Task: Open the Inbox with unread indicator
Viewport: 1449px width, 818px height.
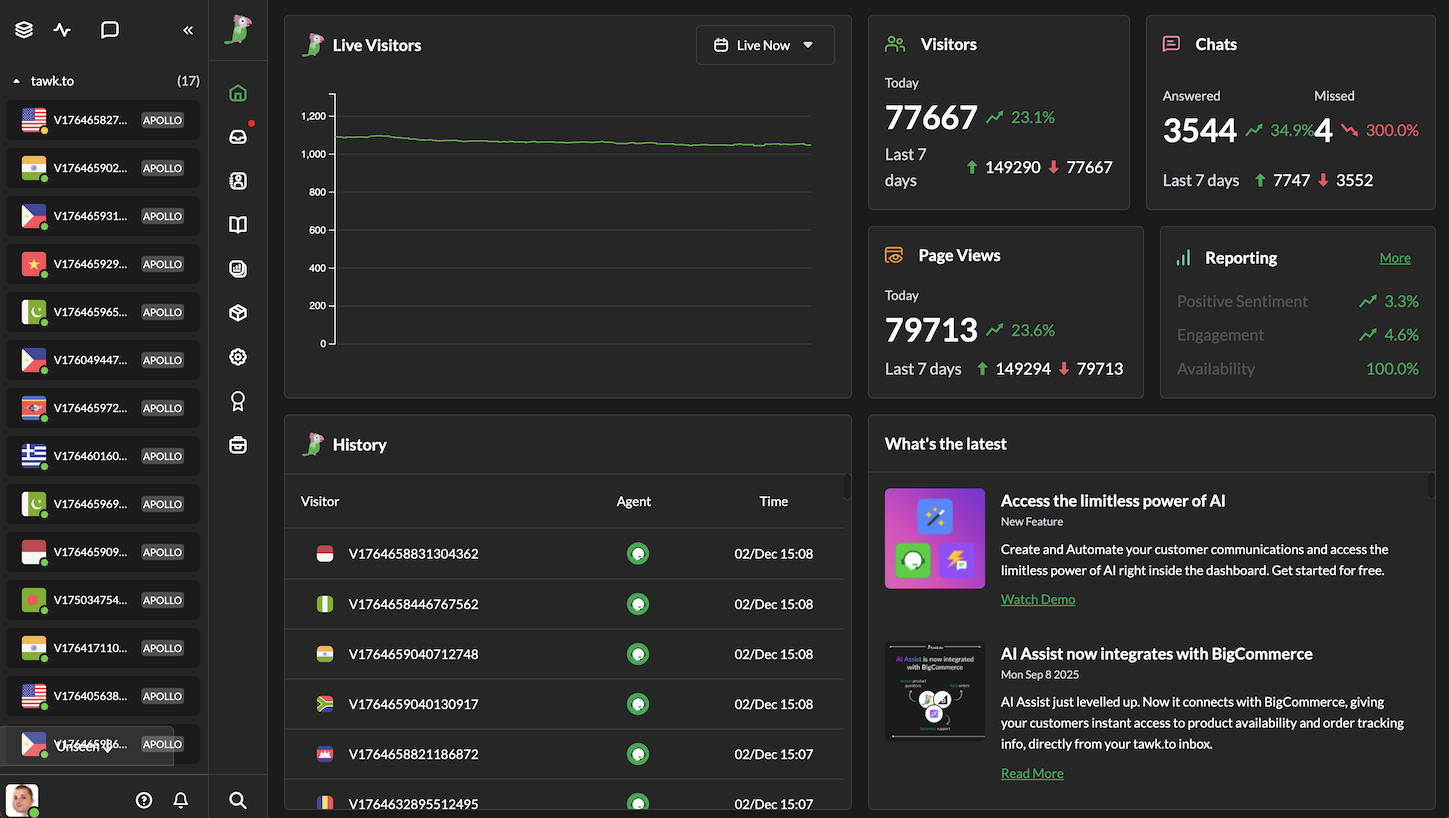Action: pyautogui.click(x=237, y=135)
